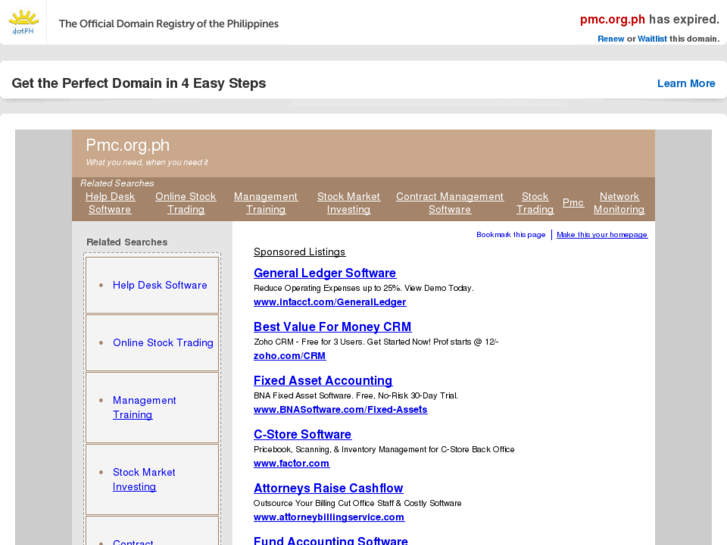This screenshot has height=545, width=727.
Task: Visit www.BNASoftware.com/Fixed-Assets URL
Action: coord(340,410)
